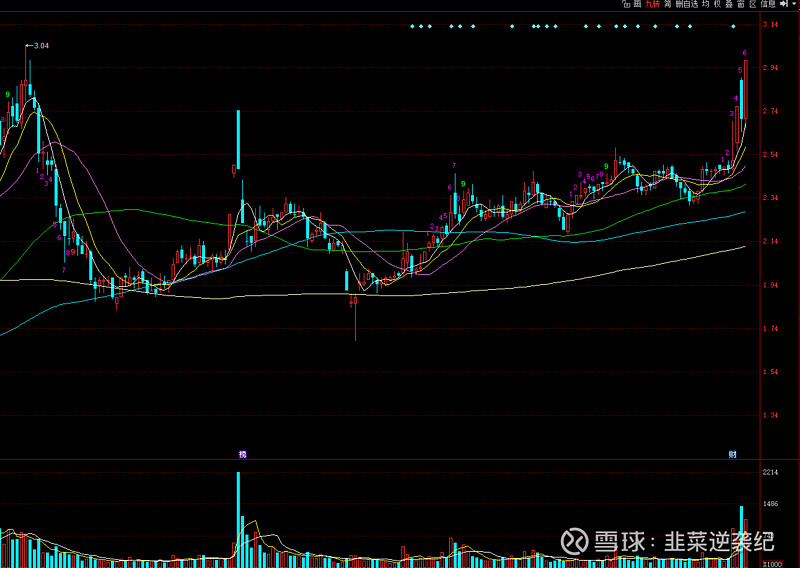The height and width of the screenshot is (568, 800).
Task: Click the 1486 volume axis label
Action: tap(770, 504)
